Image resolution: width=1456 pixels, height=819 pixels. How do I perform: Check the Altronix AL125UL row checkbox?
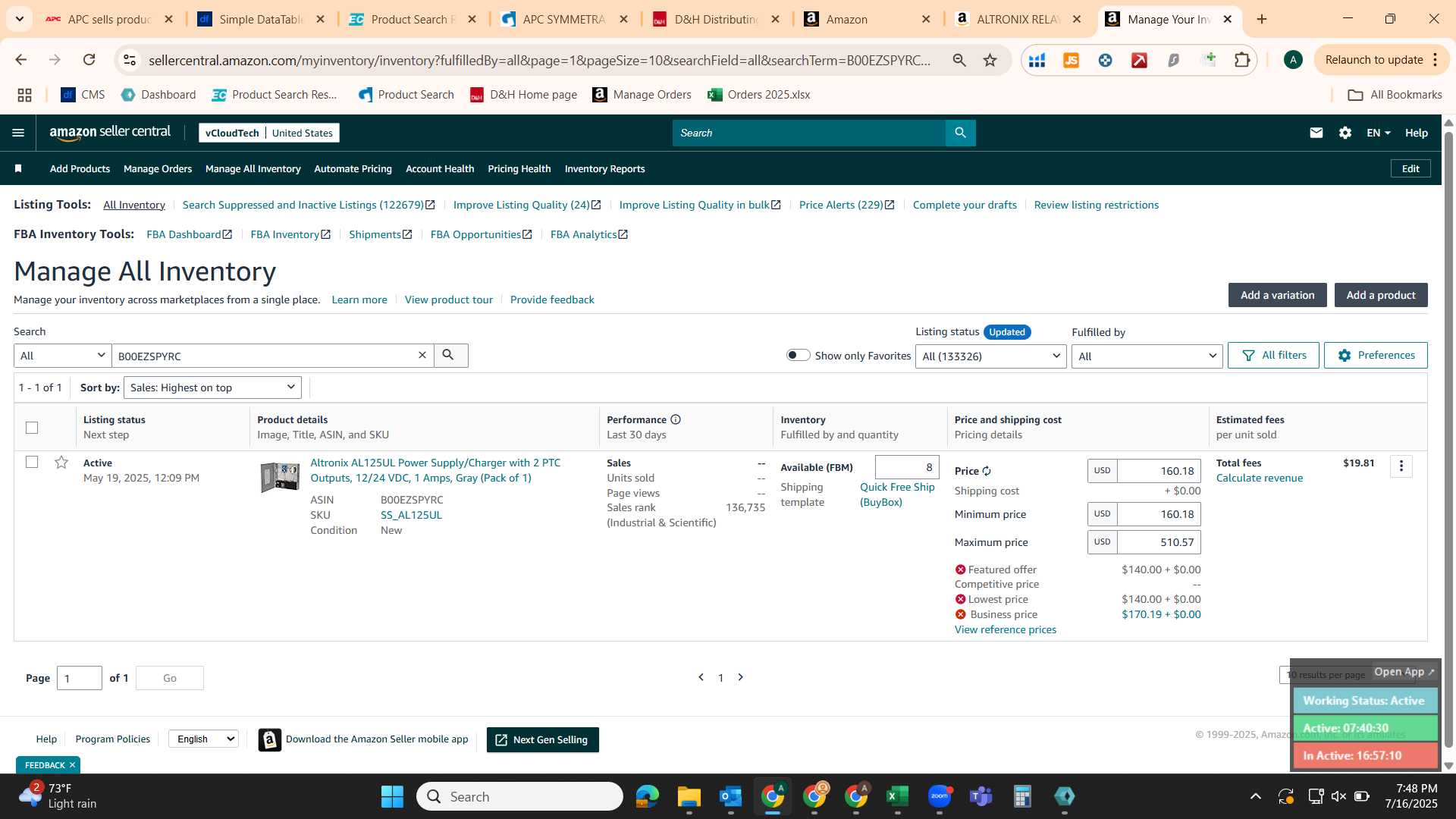[32, 462]
